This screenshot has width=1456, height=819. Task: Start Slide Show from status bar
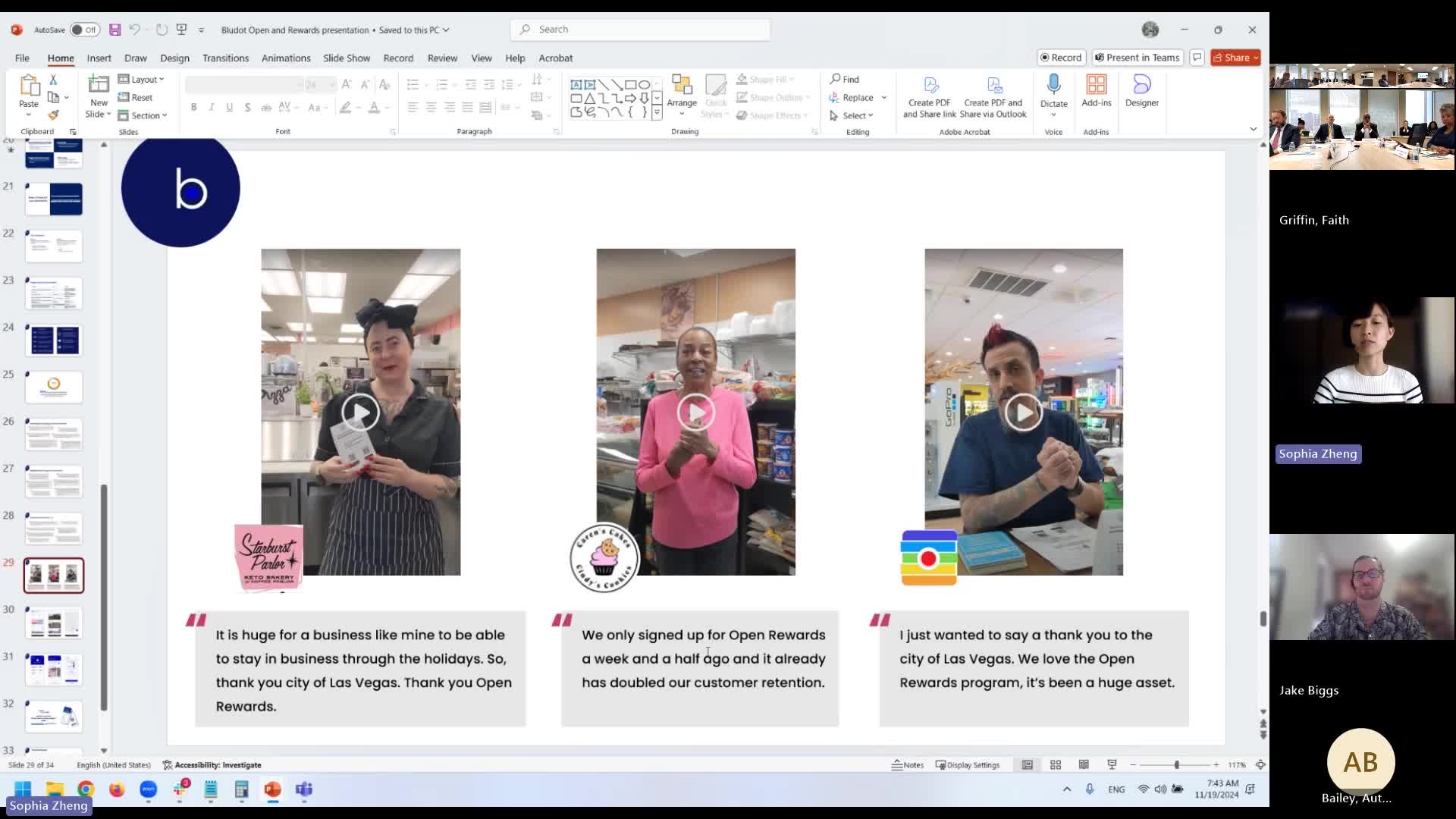pyautogui.click(x=1112, y=765)
